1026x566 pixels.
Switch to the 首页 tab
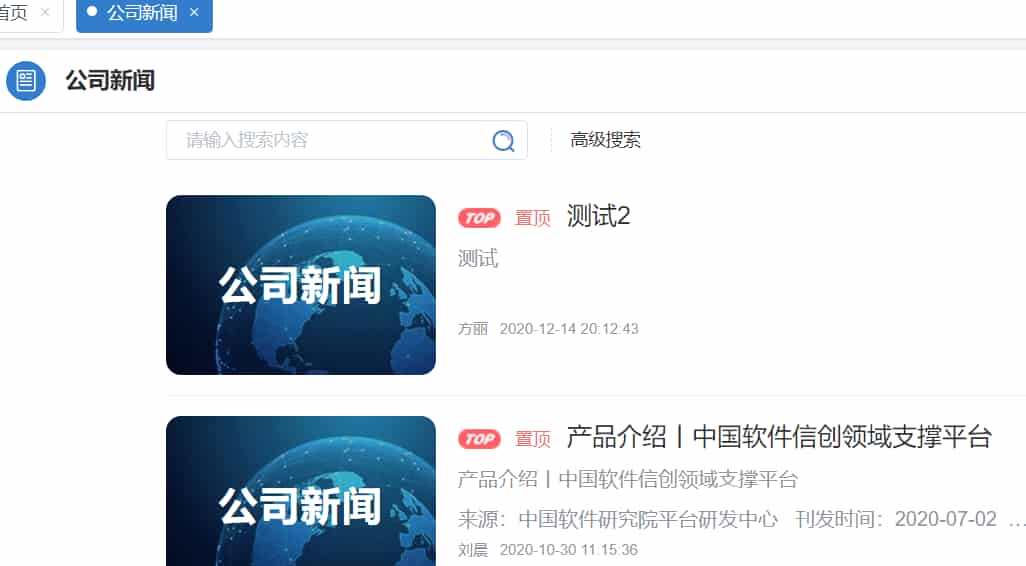[x=14, y=12]
